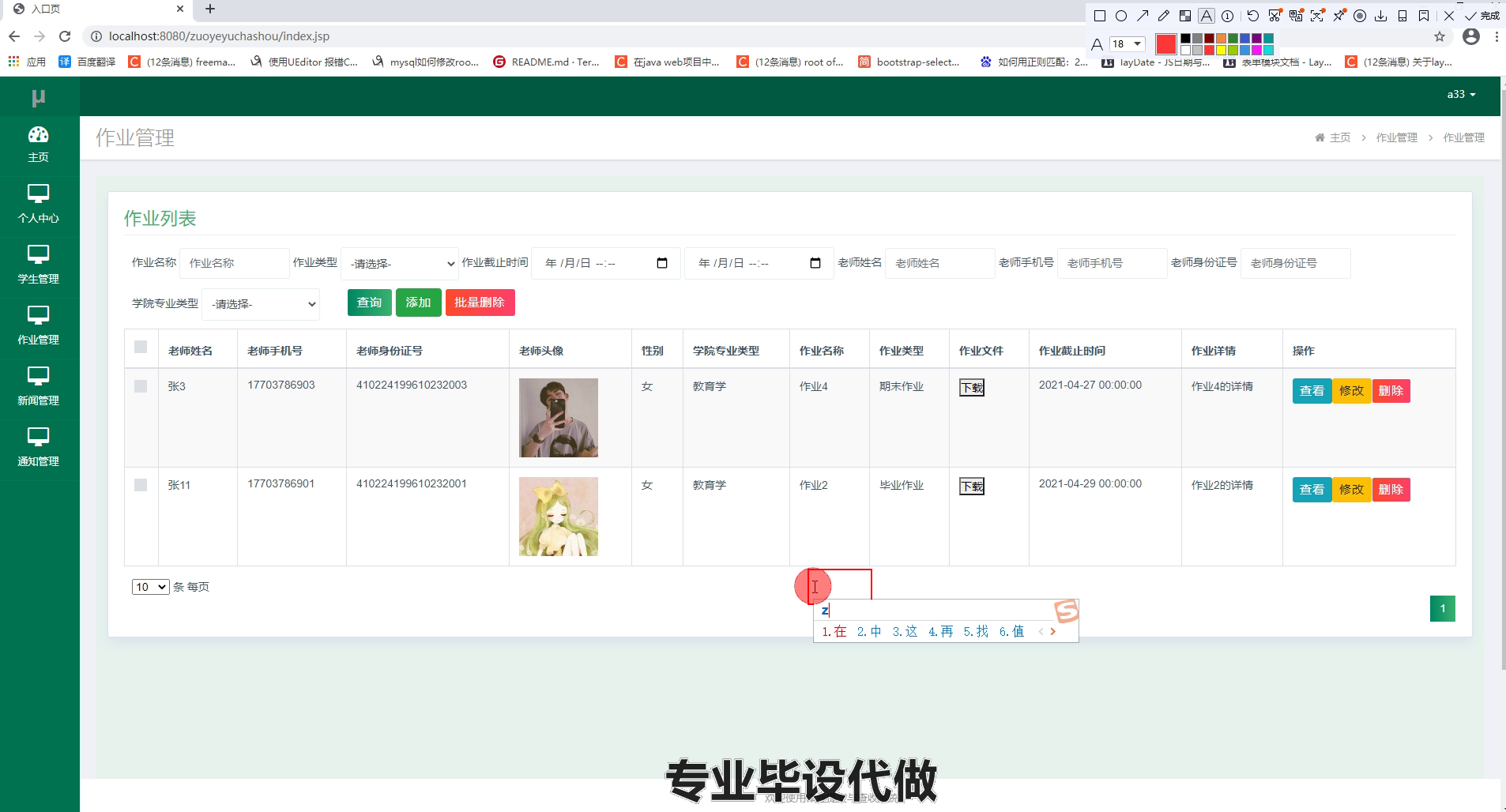Screen dimensions: 1506x812
Task: Click the scissors long-screenshot icon
Action: [1274, 16]
